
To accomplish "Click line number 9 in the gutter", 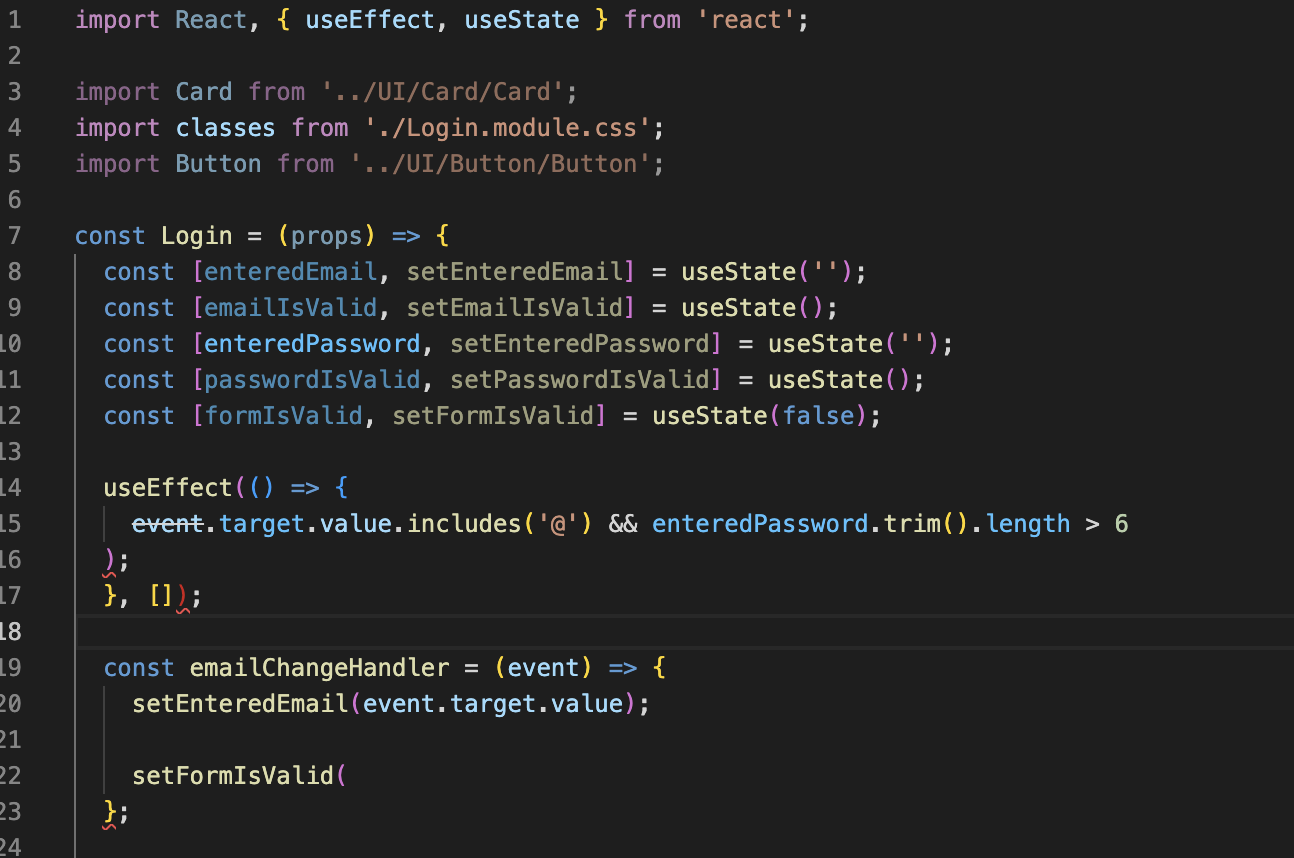I will coord(14,308).
